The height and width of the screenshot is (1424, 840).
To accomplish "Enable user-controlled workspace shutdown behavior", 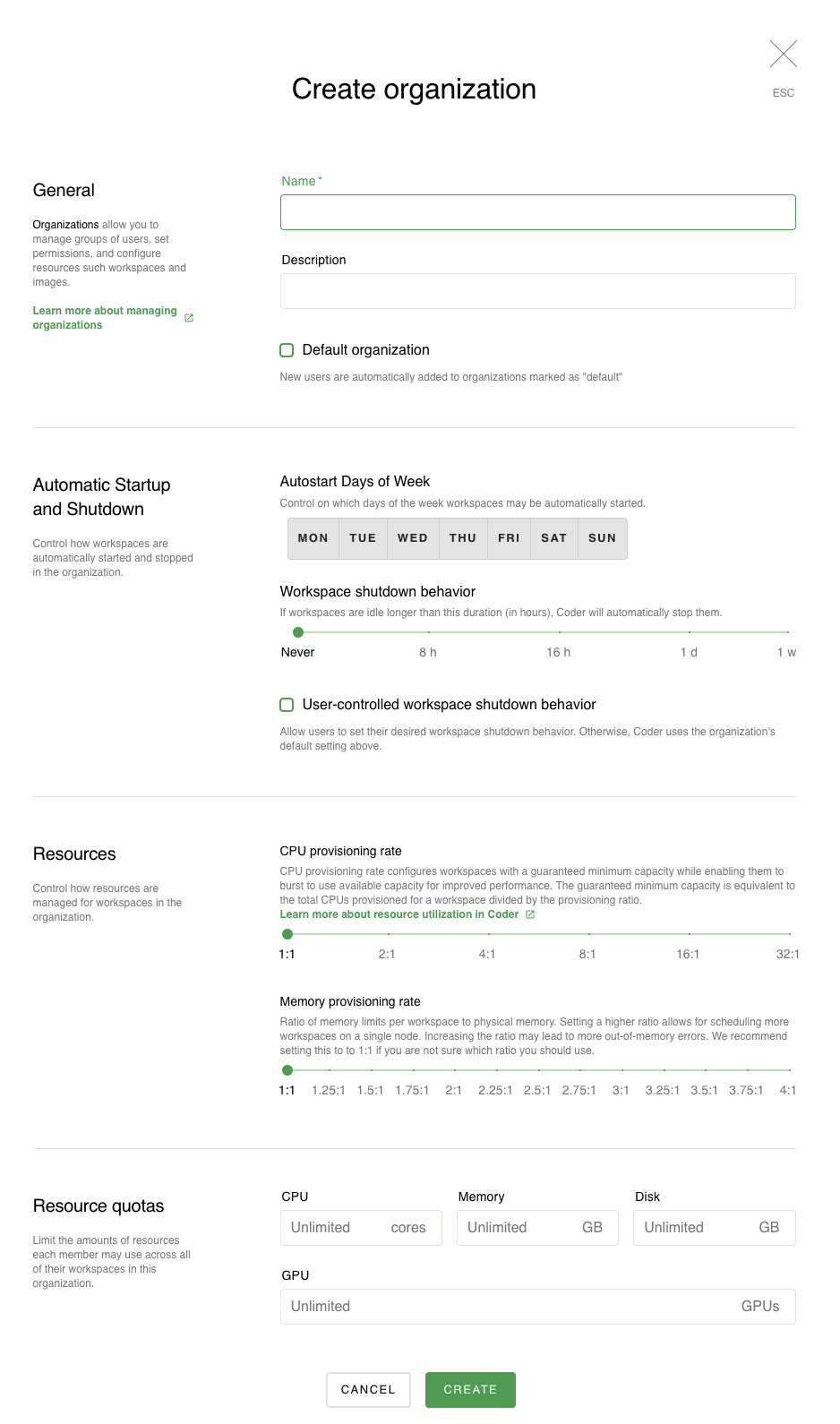I will pyautogui.click(x=287, y=705).
